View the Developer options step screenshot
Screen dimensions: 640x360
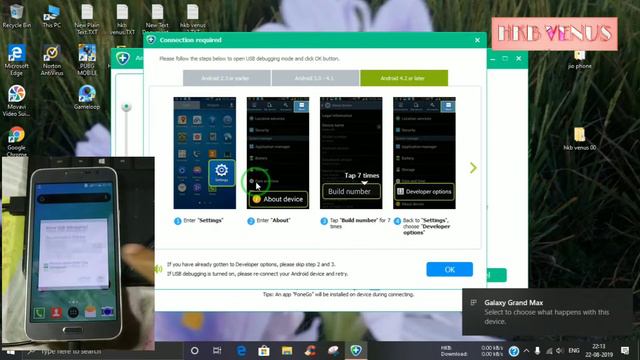coord(424,153)
